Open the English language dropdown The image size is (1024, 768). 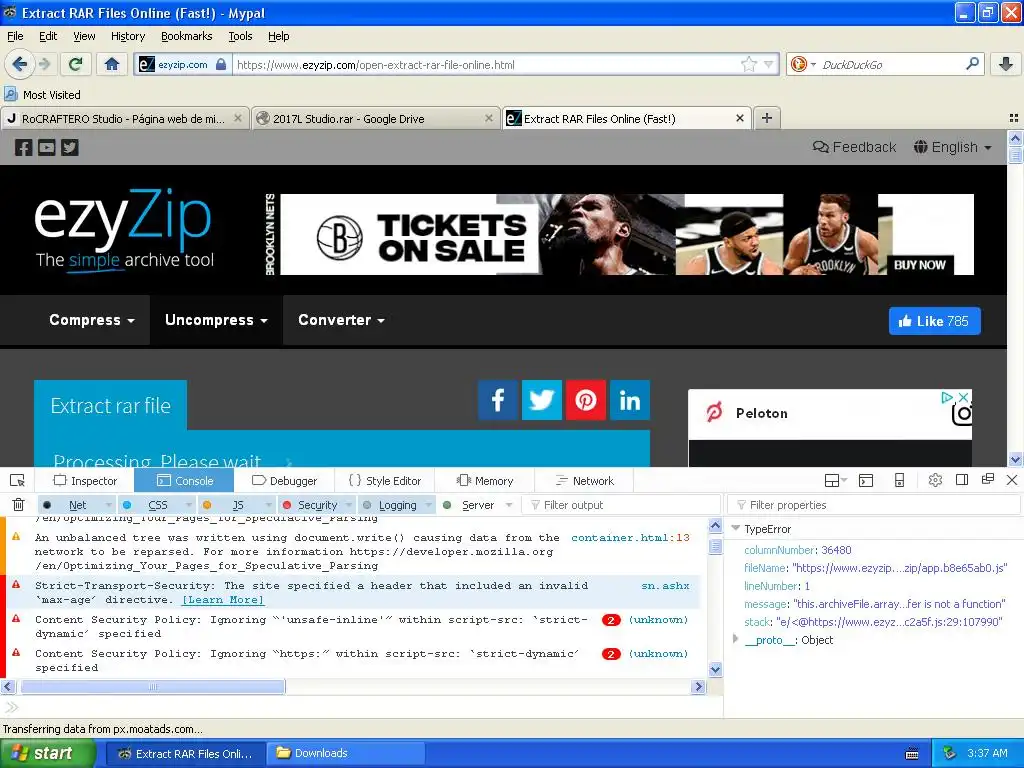point(952,147)
